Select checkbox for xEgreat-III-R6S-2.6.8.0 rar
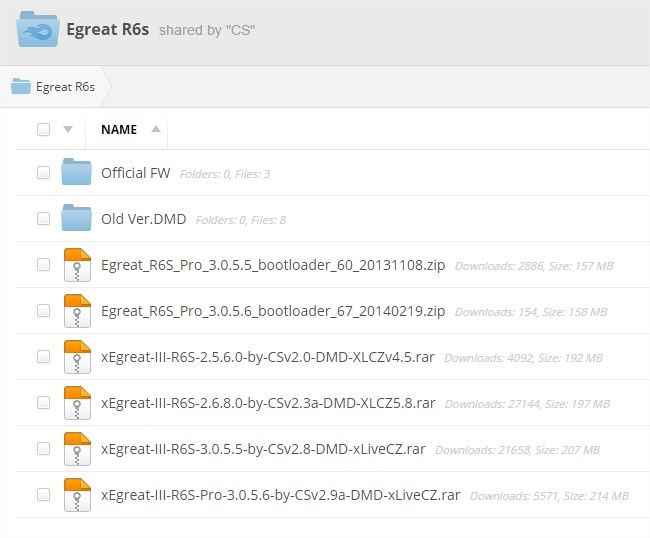The image size is (650, 538). [44, 402]
